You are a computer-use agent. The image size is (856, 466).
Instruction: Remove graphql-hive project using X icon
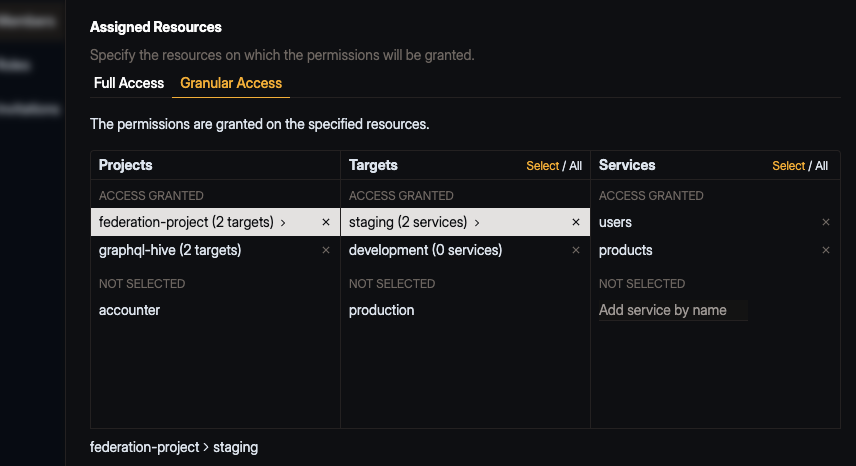326,250
